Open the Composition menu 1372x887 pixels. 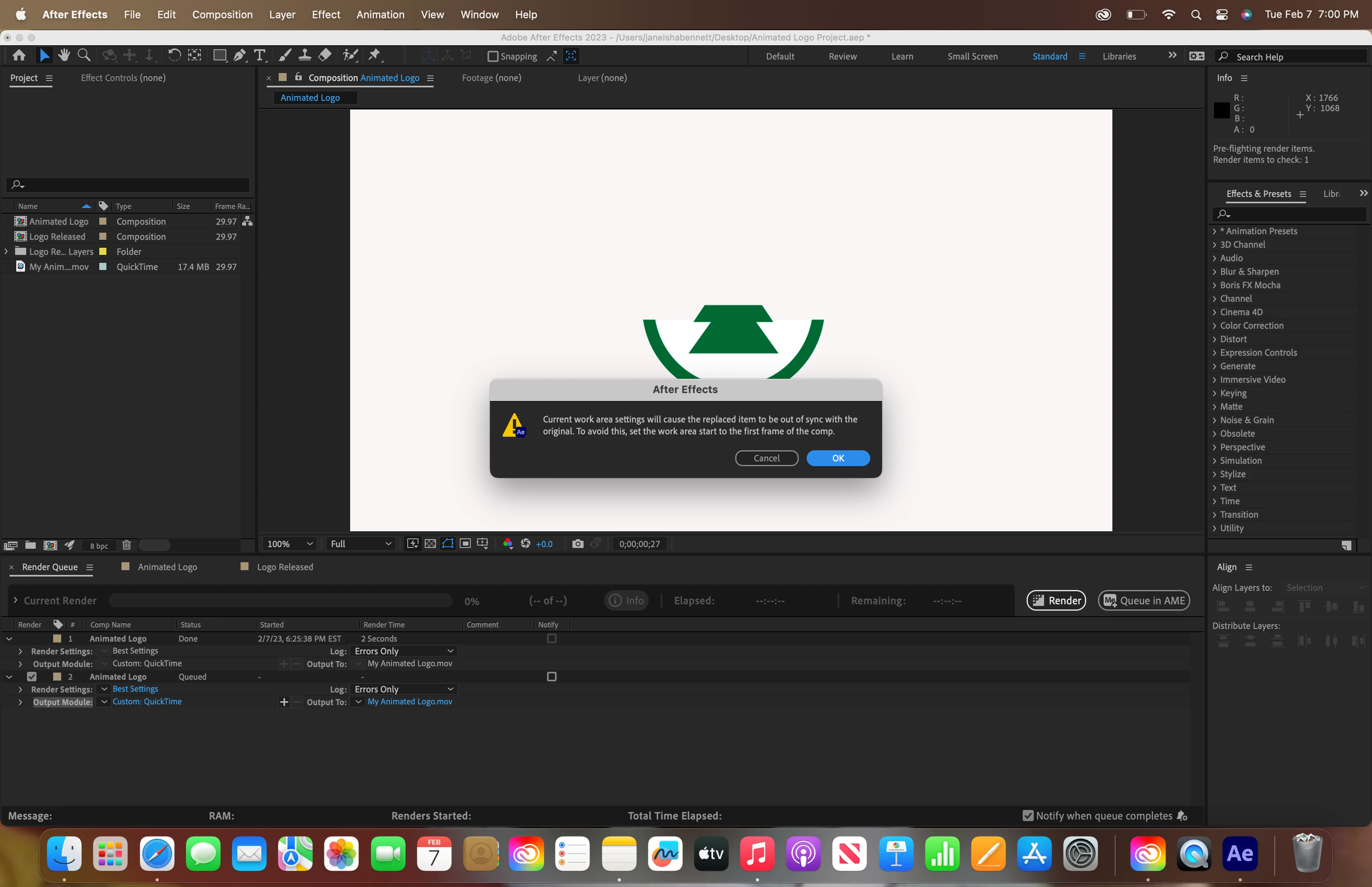tap(222, 14)
